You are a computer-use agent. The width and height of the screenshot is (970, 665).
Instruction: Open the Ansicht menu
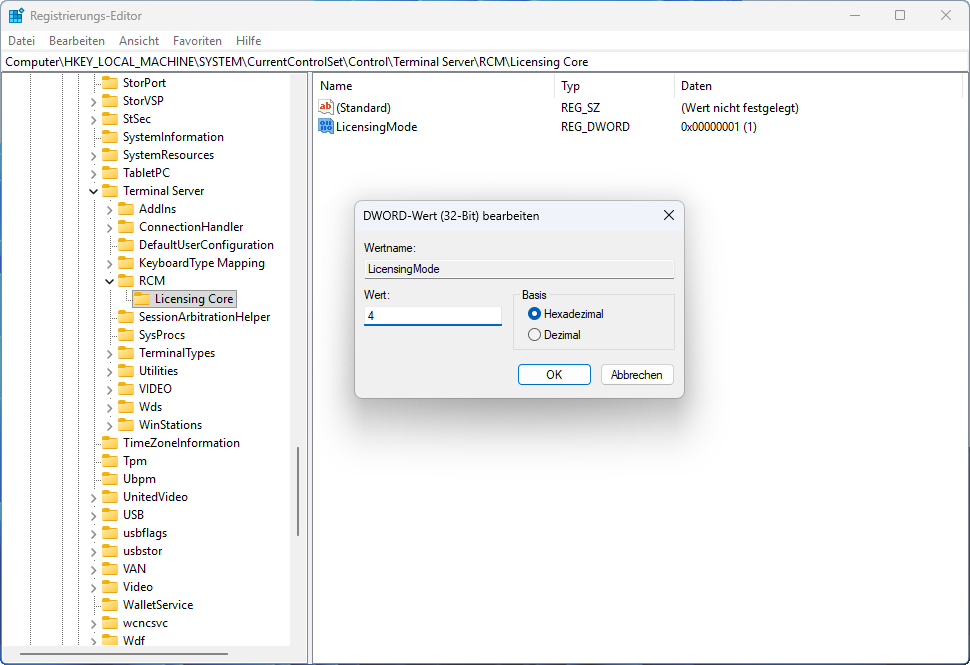(x=139, y=41)
